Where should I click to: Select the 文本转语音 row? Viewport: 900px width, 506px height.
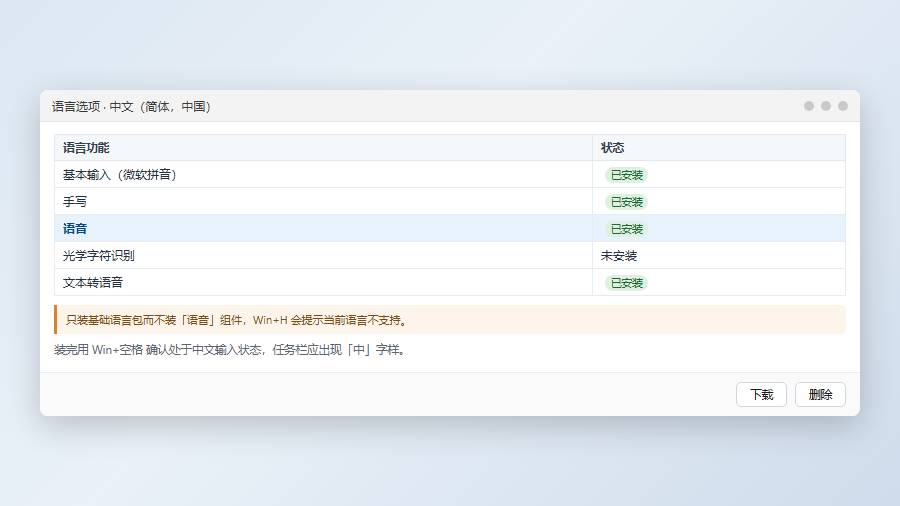tap(450, 282)
